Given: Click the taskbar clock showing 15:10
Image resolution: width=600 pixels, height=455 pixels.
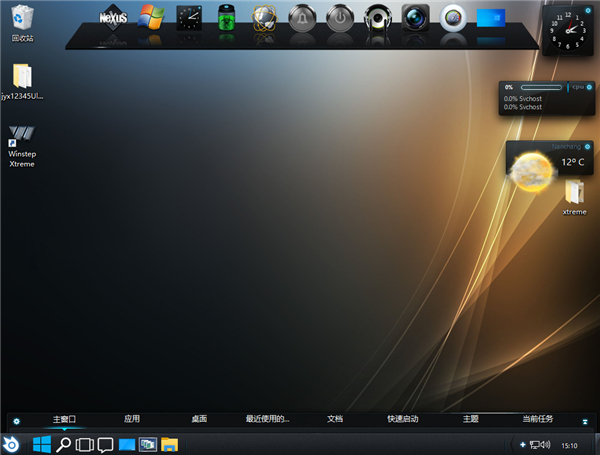Looking at the screenshot, I should [x=569, y=444].
